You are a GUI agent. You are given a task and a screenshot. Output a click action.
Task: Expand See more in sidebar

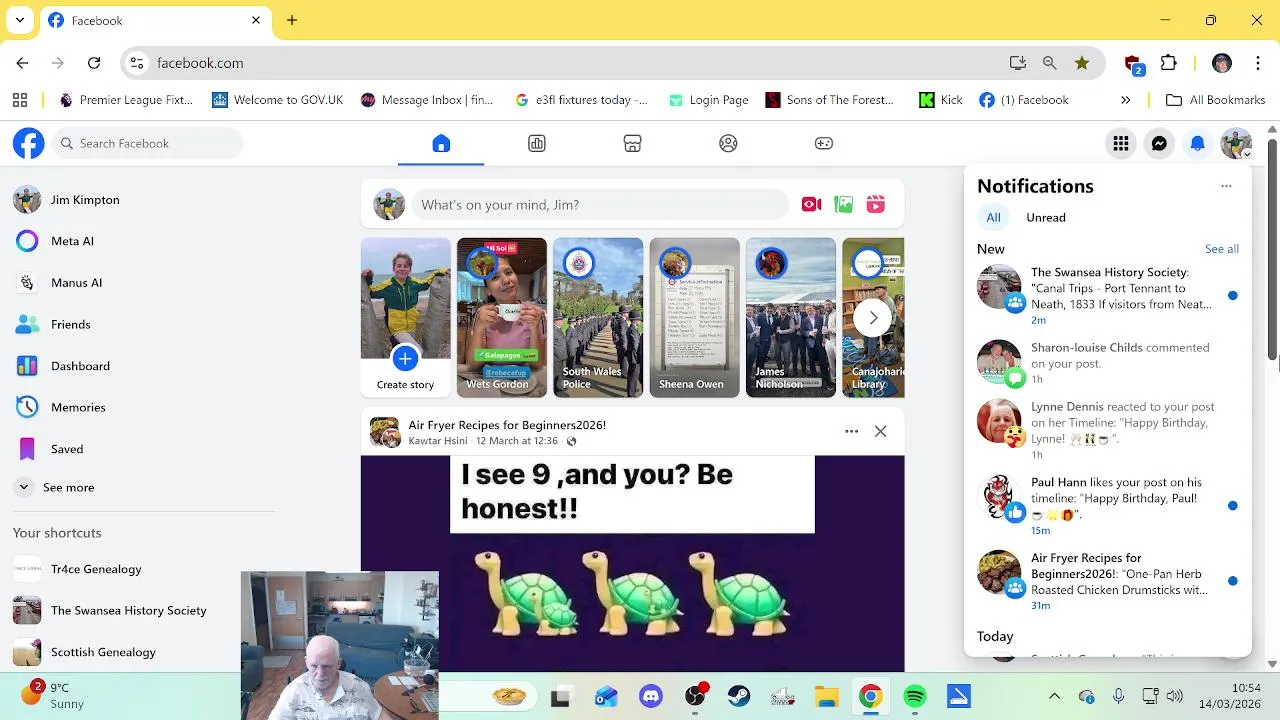coord(68,488)
